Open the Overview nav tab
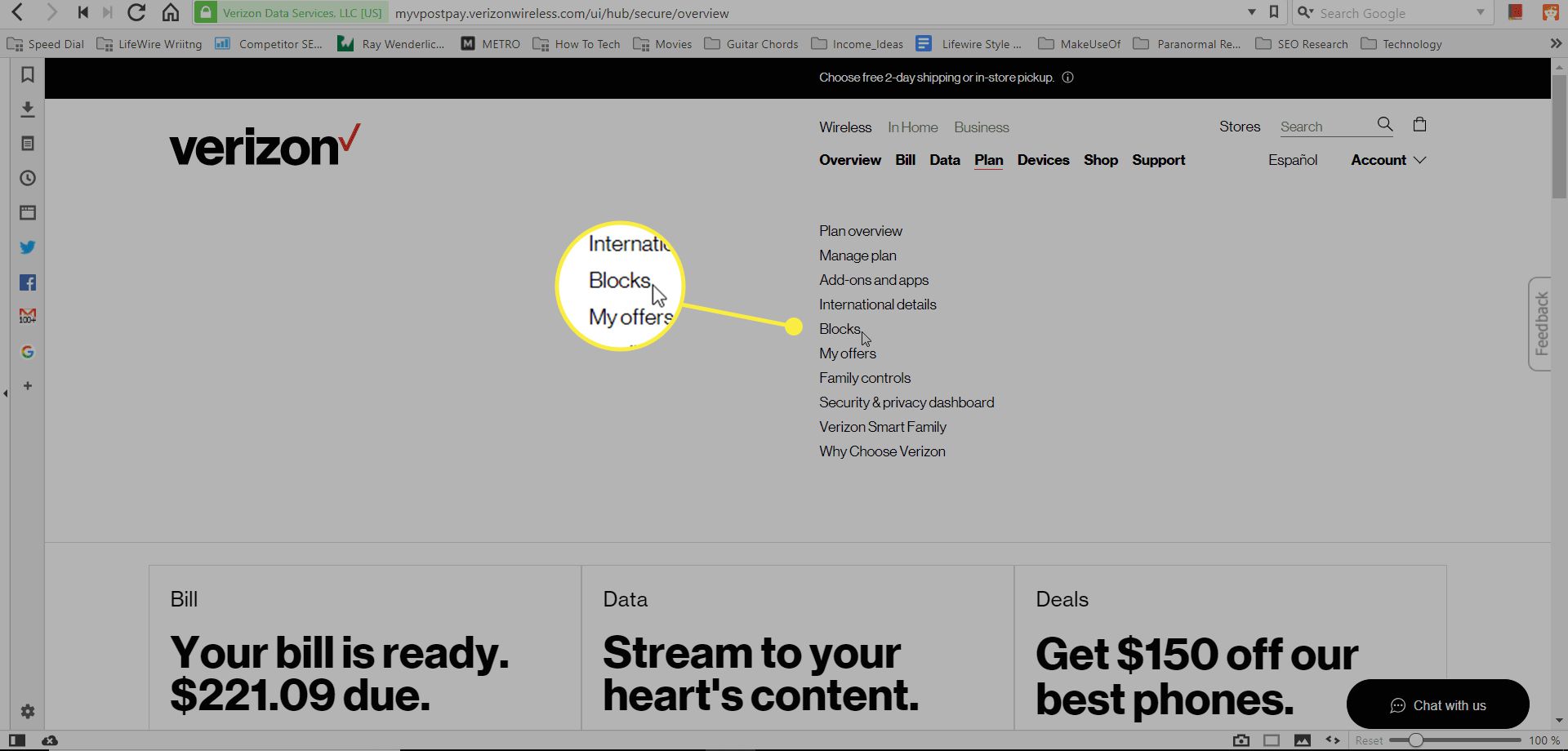This screenshot has width=1568, height=751. point(850,160)
